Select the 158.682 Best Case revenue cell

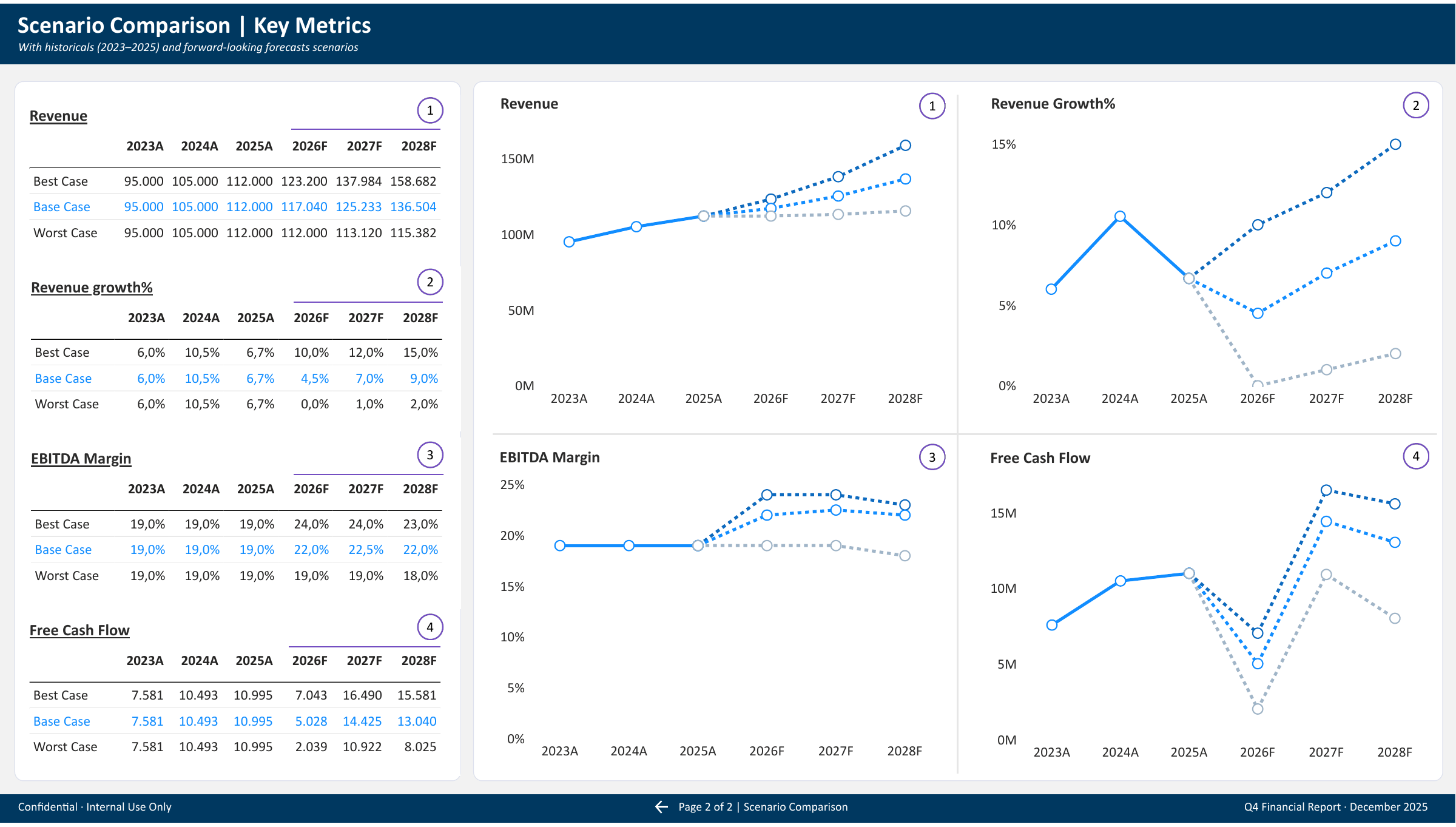tap(413, 181)
